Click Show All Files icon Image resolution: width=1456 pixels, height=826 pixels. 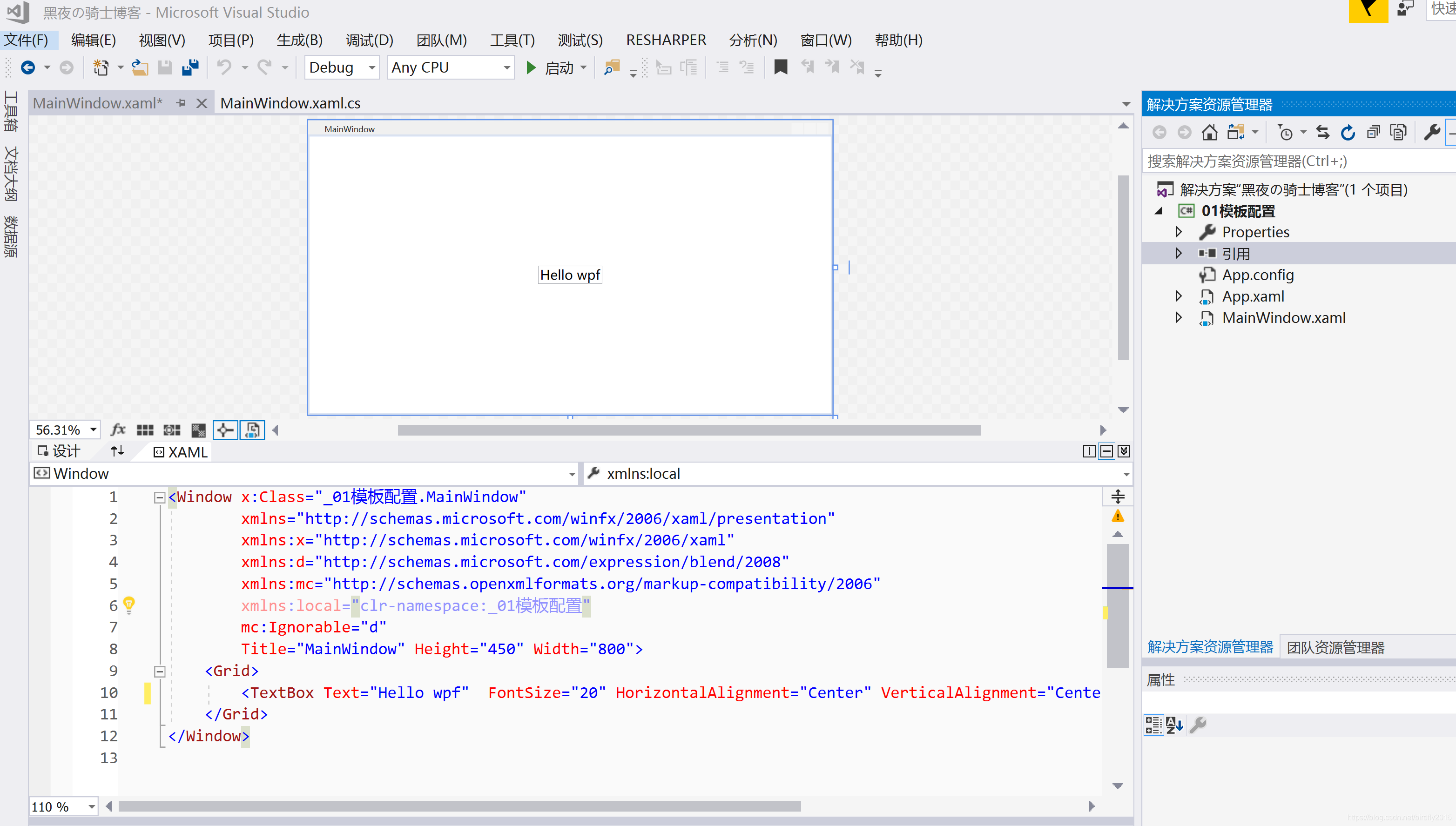click(1398, 133)
